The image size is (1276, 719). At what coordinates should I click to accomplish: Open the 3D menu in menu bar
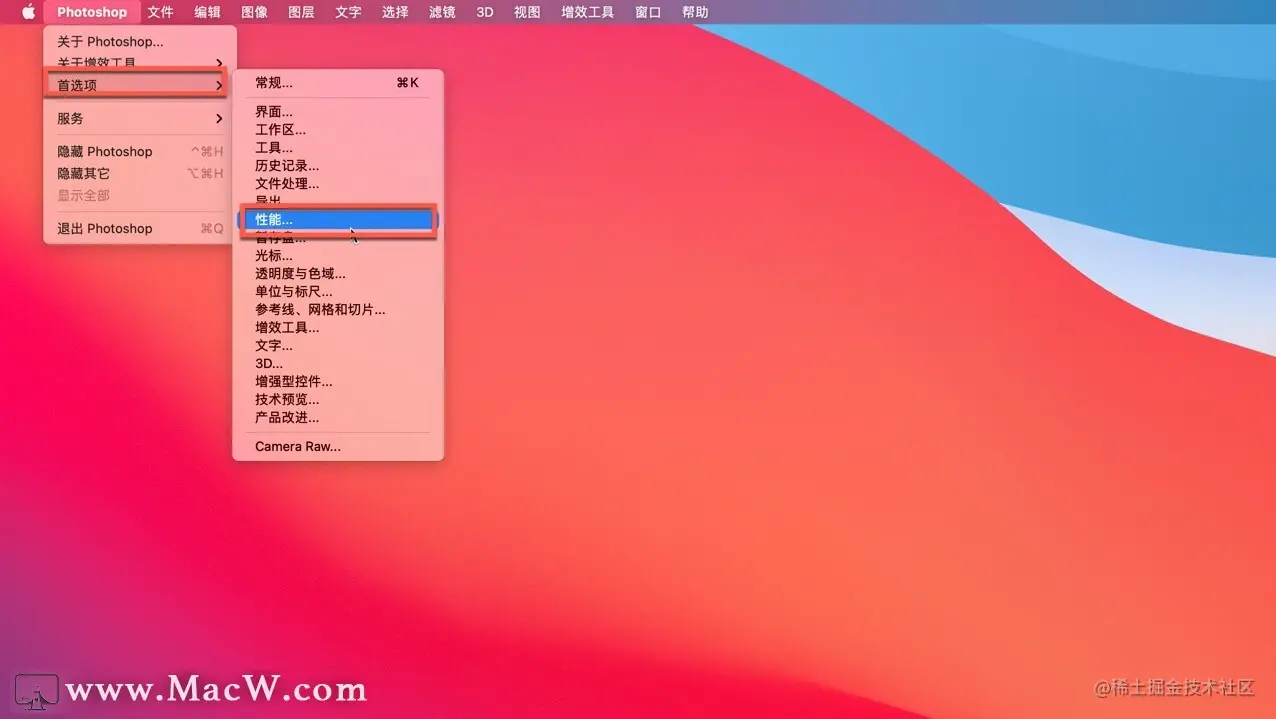(x=485, y=12)
